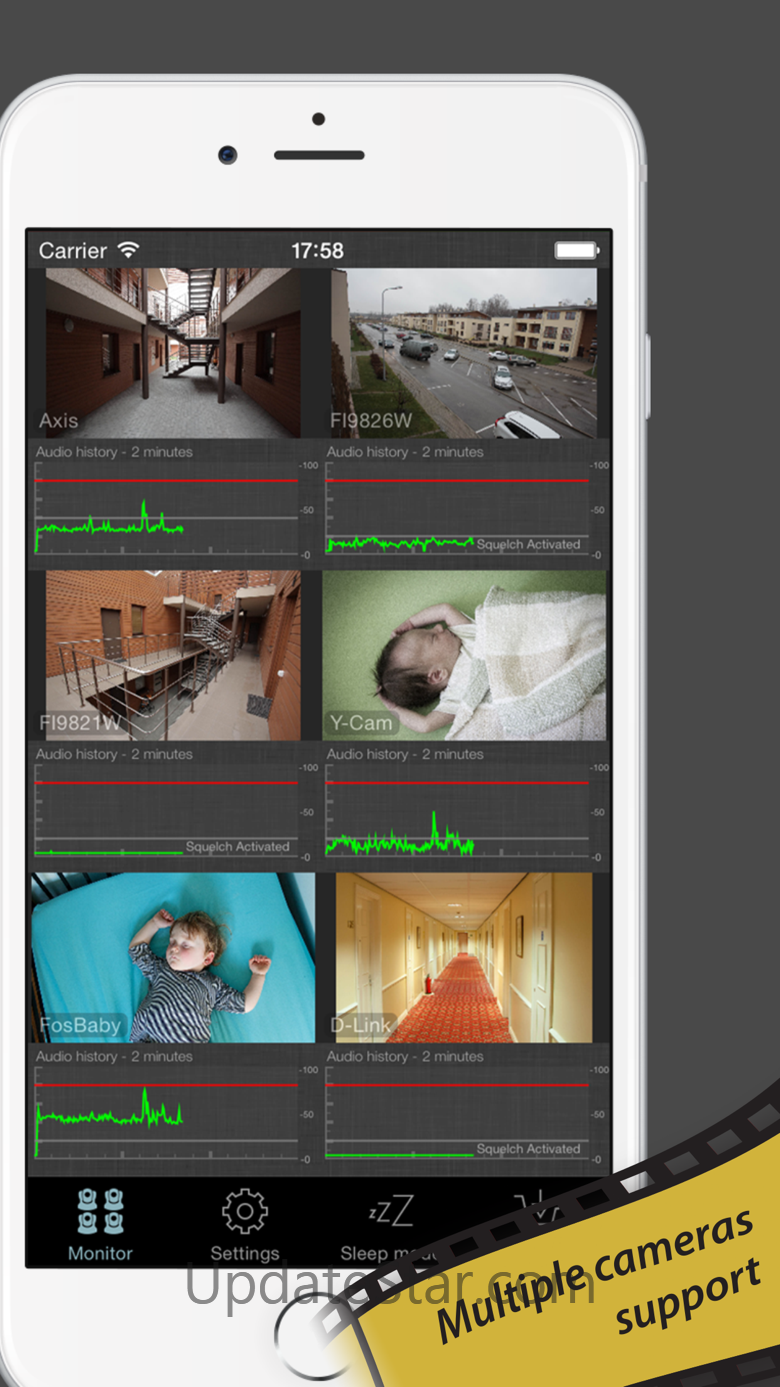
Task: Click the Y-Cam camera name label
Action: [x=361, y=723]
